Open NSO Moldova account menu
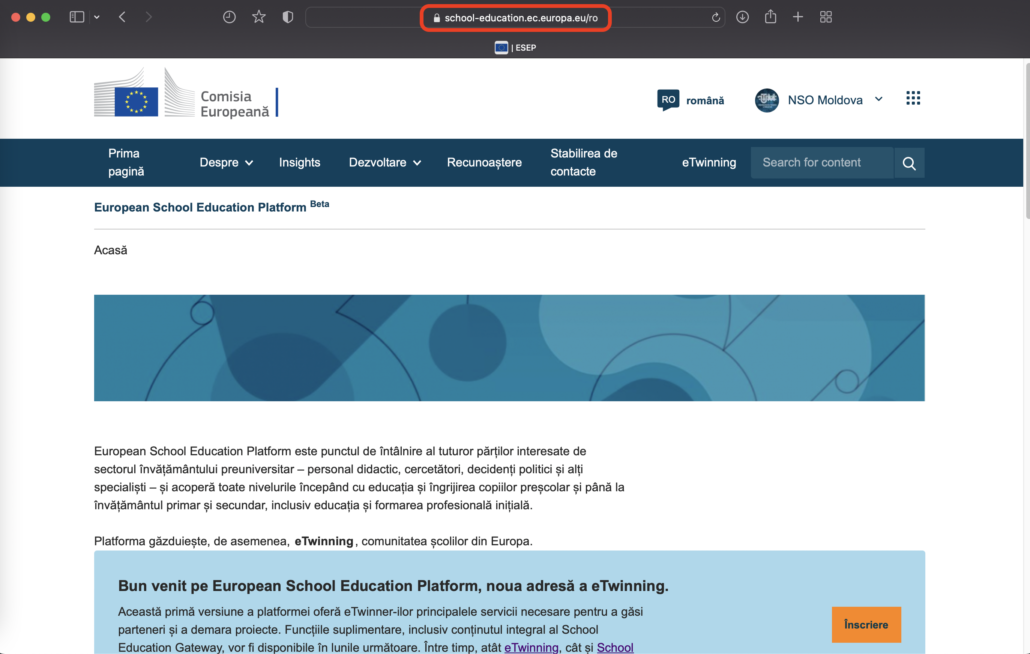Image resolution: width=1030 pixels, height=654 pixels. 824,100
